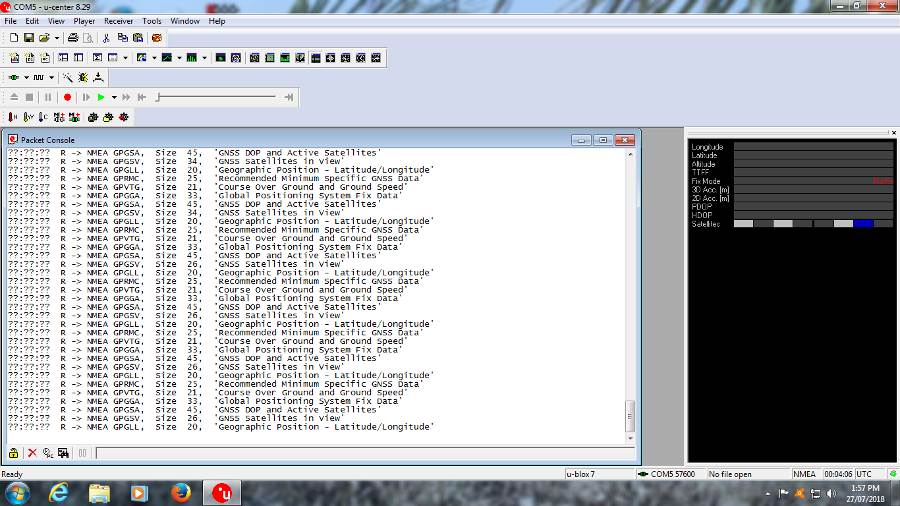Click the Stop button in player toolbar
The height and width of the screenshot is (506, 900).
tap(30, 97)
